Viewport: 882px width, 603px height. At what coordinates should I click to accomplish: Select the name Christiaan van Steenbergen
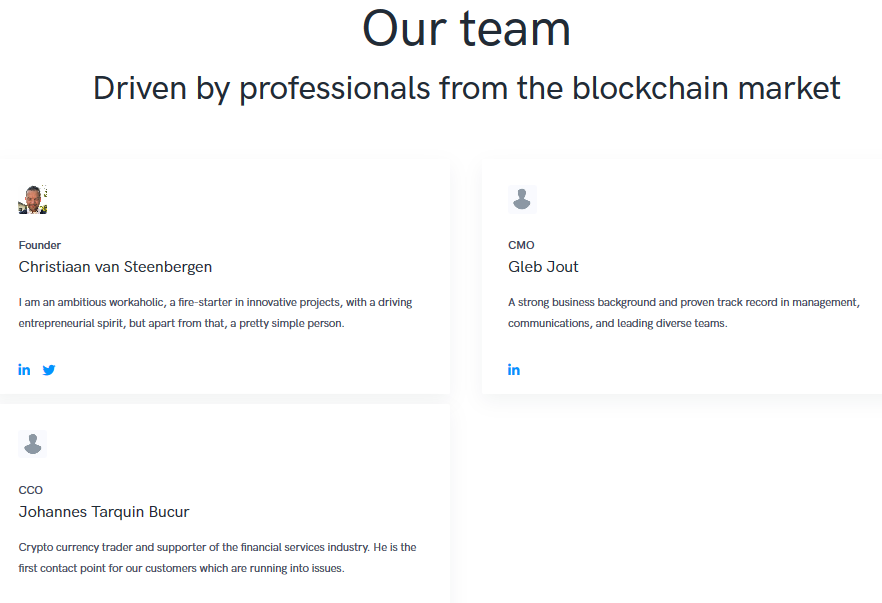coord(115,267)
